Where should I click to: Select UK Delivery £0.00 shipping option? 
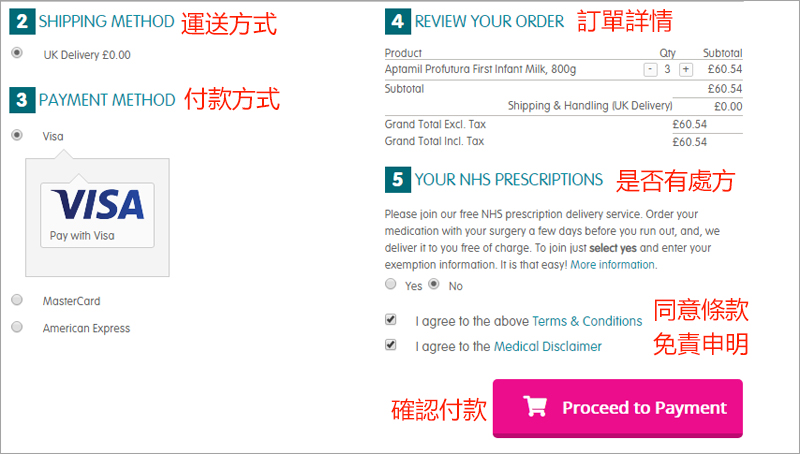coord(17,53)
